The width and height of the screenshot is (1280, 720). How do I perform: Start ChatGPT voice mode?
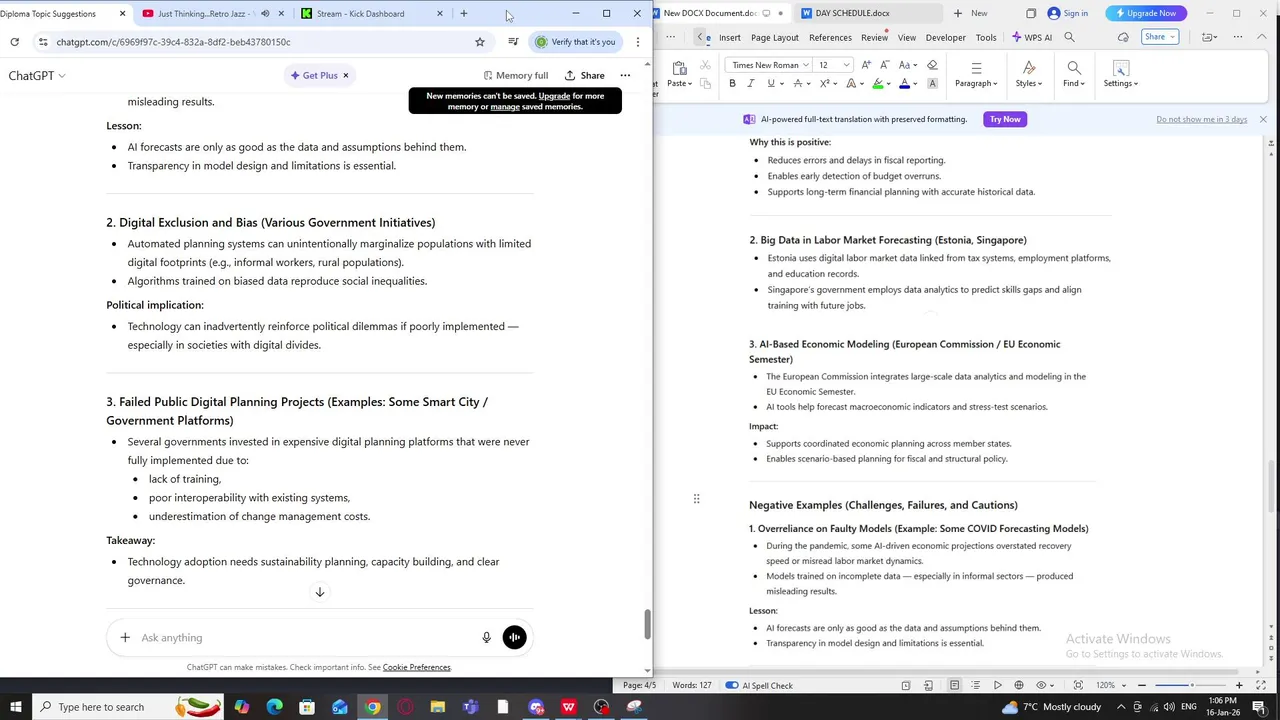[x=514, y=637]
